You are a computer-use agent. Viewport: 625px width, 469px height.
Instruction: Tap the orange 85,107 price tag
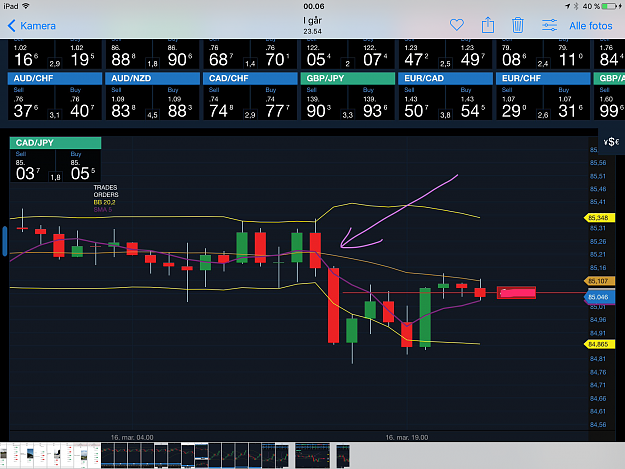(x=599, y=281)
